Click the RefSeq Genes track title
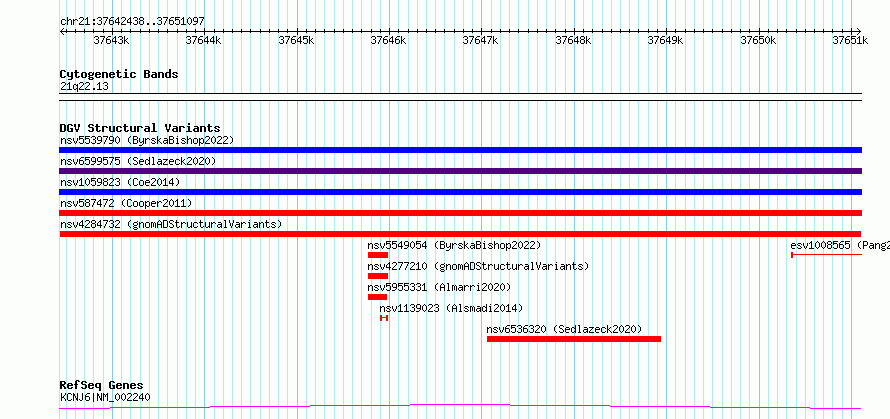 102,386
